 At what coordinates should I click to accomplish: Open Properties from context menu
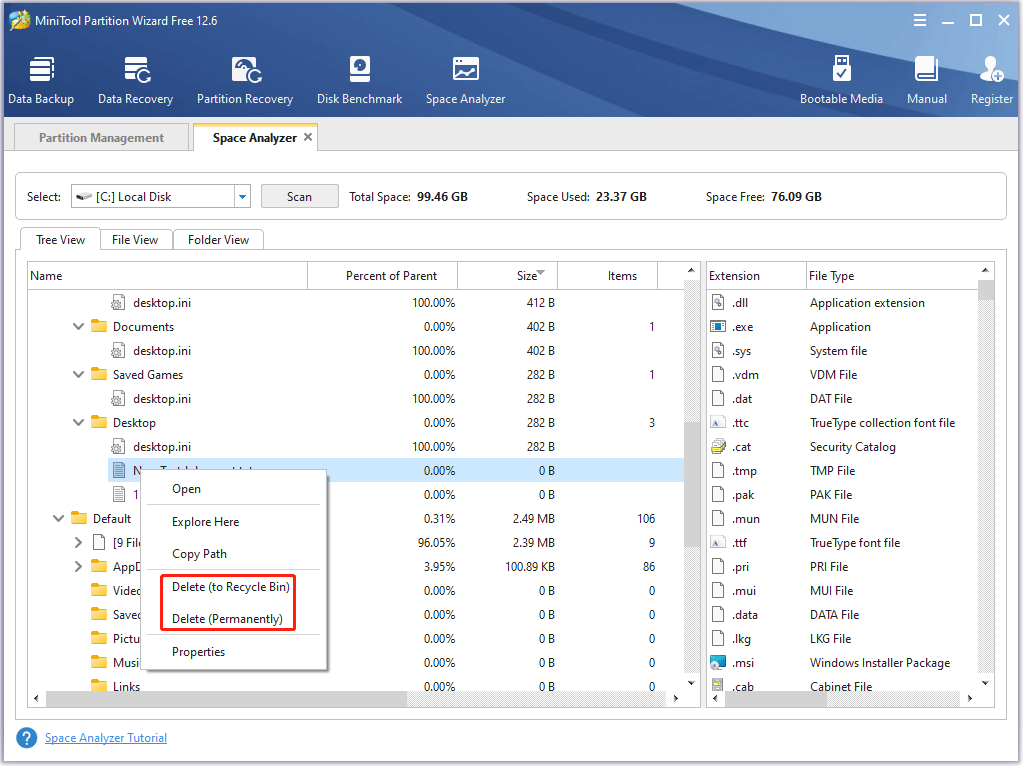(198, 652)
